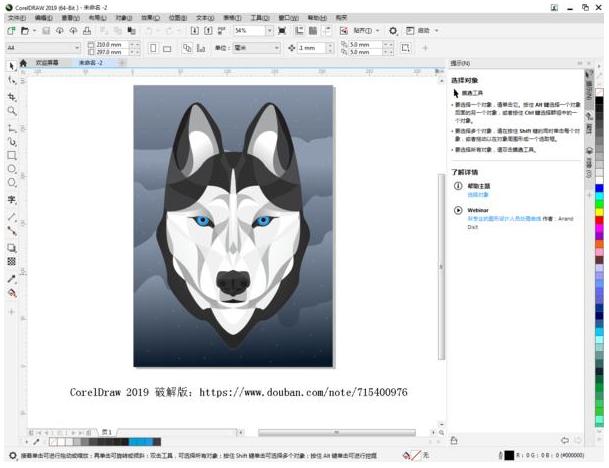
Task: Switch to the 欢迎屏幕 tab
Action: (47, 63)
